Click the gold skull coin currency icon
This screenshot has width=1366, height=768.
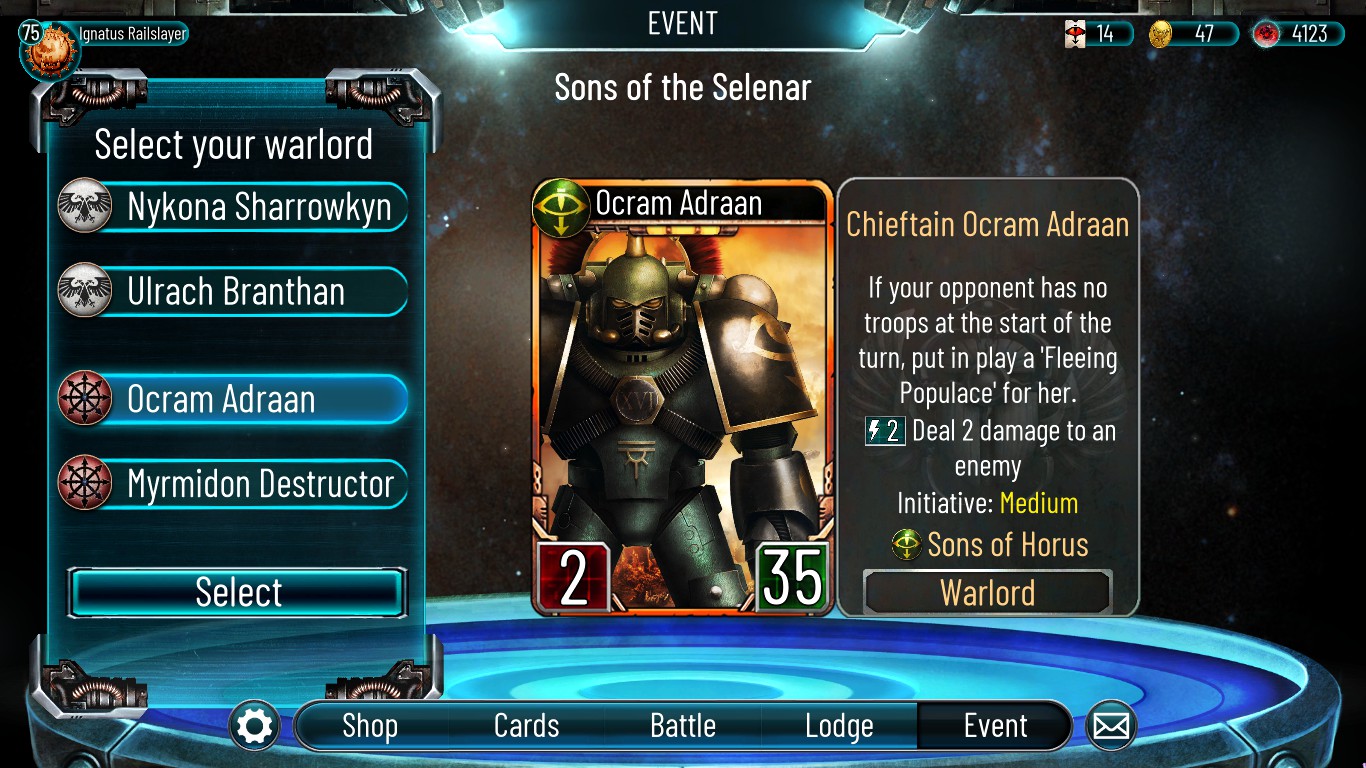click(x=1161, y=34)
